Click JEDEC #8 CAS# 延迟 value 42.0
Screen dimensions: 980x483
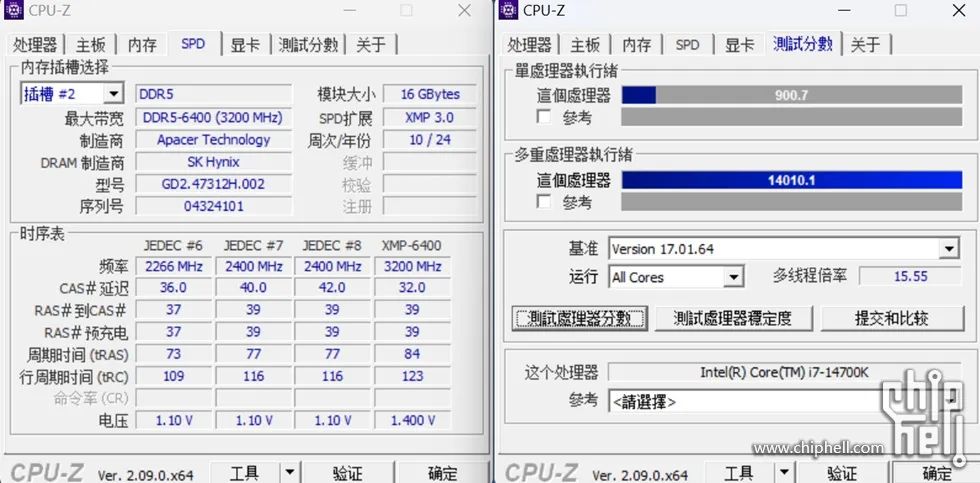[332, 287]
